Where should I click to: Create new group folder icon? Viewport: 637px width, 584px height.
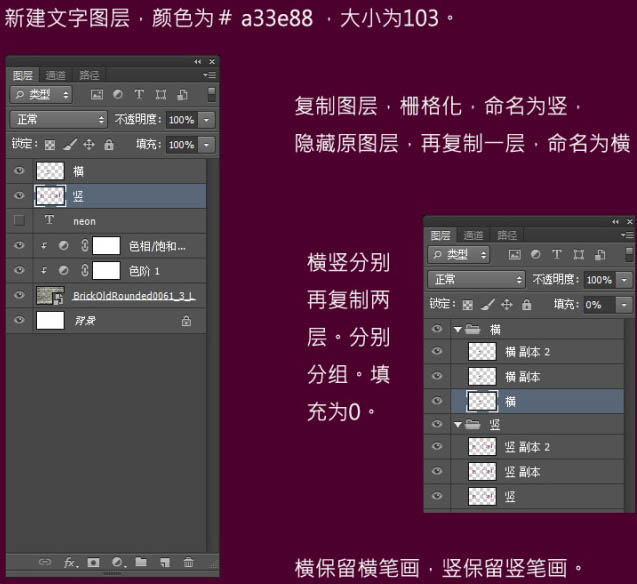[141, 562]
